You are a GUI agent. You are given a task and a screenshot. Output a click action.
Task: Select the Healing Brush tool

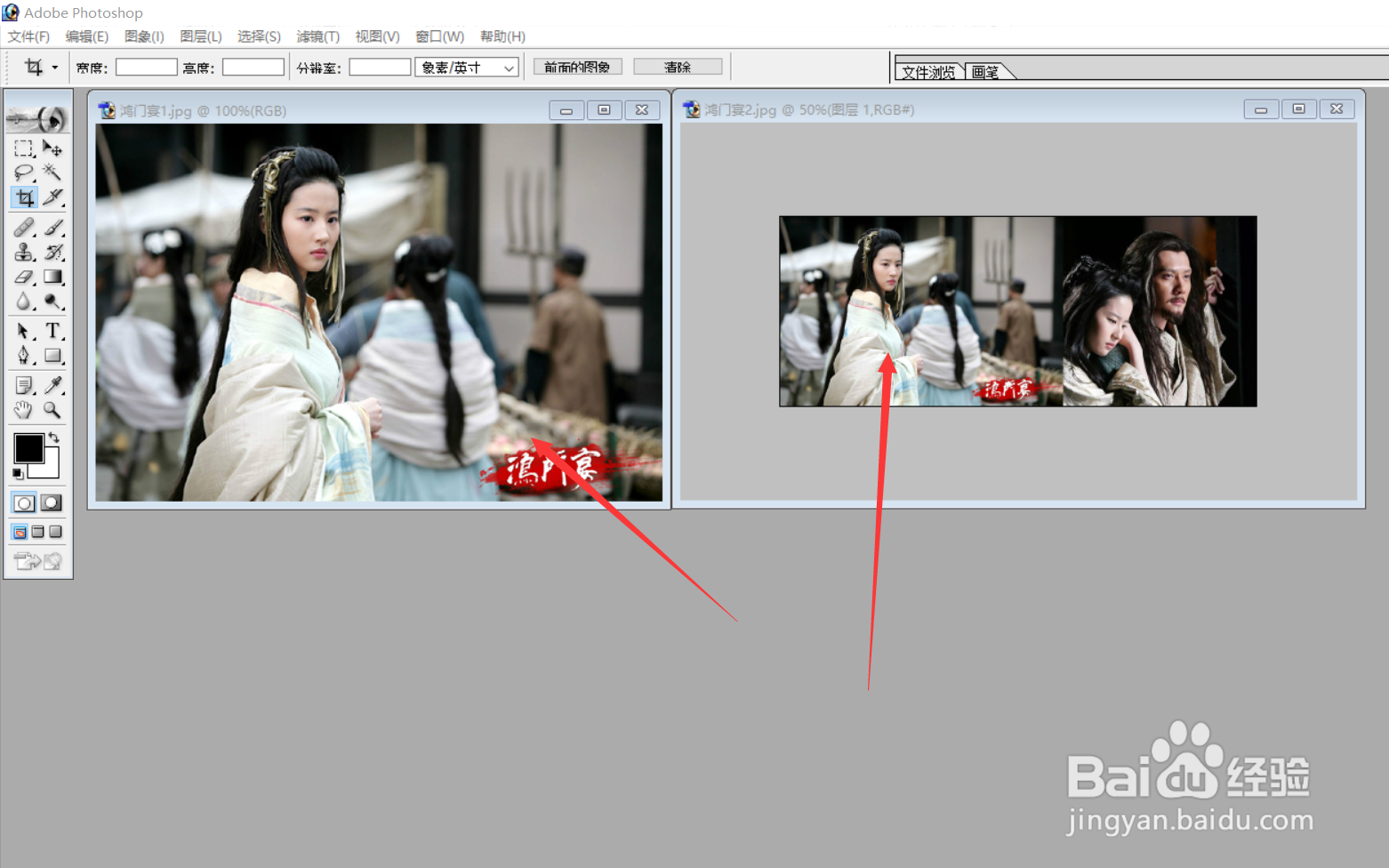[x=24, y=228]
